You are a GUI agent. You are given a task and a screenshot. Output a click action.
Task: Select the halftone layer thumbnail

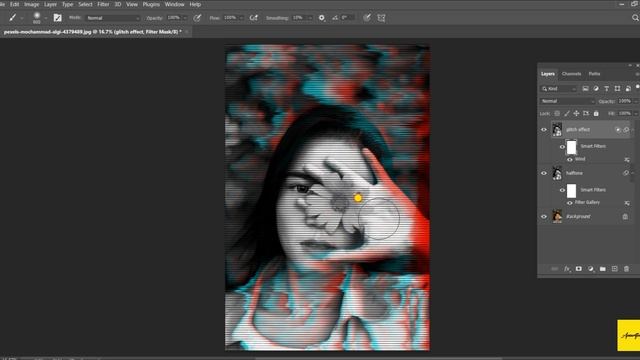557,173
